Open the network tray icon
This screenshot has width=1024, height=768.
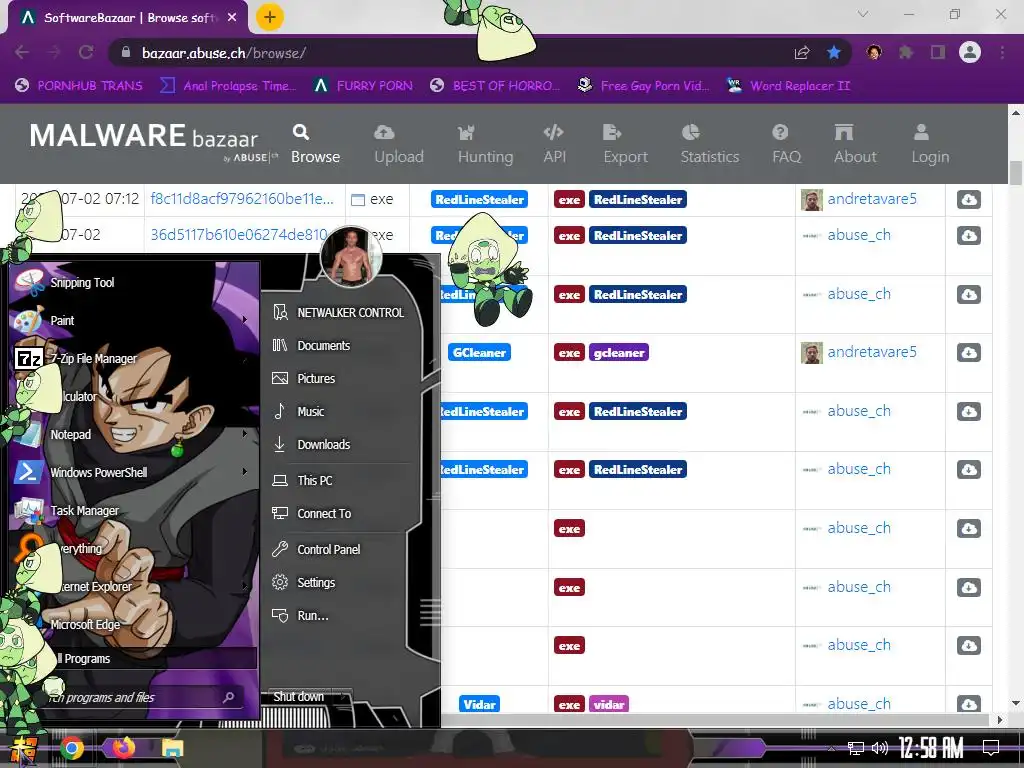[856, 748]
